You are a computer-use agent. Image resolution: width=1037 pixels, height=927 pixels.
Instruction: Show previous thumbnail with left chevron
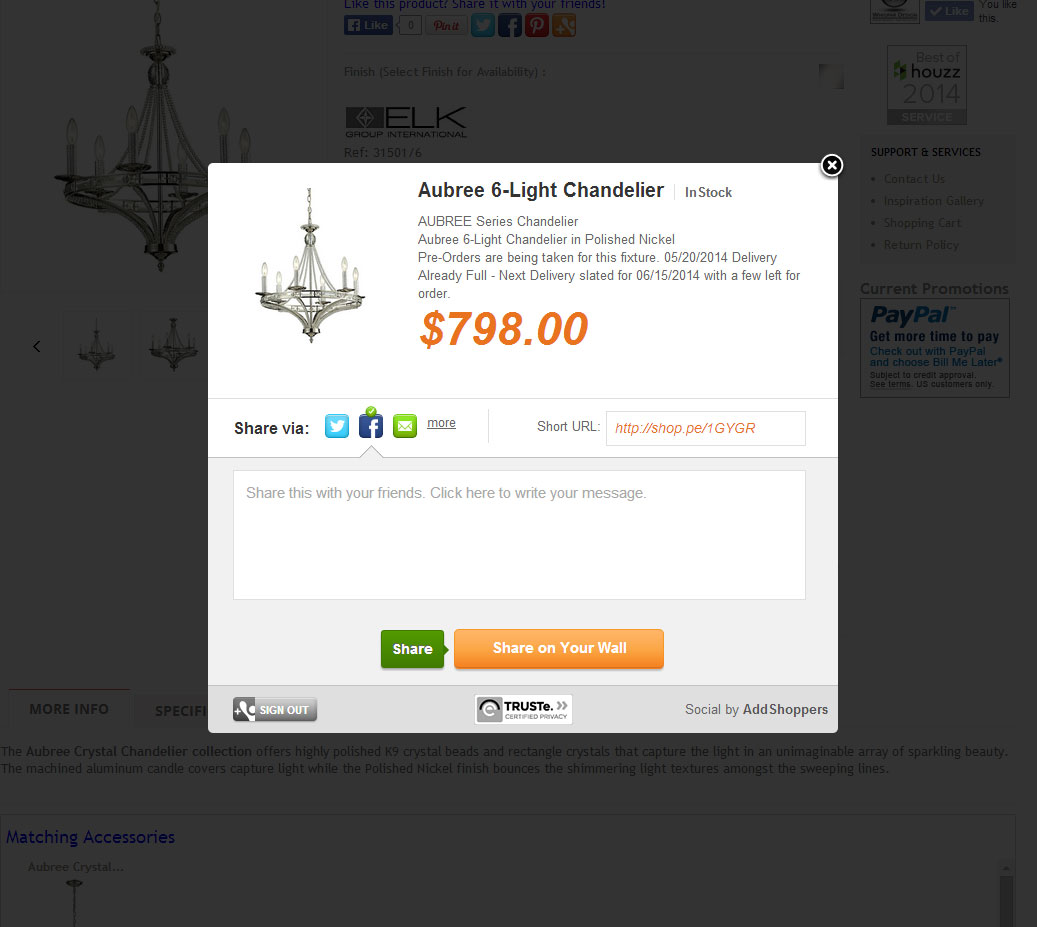click(x=37, y=346)
